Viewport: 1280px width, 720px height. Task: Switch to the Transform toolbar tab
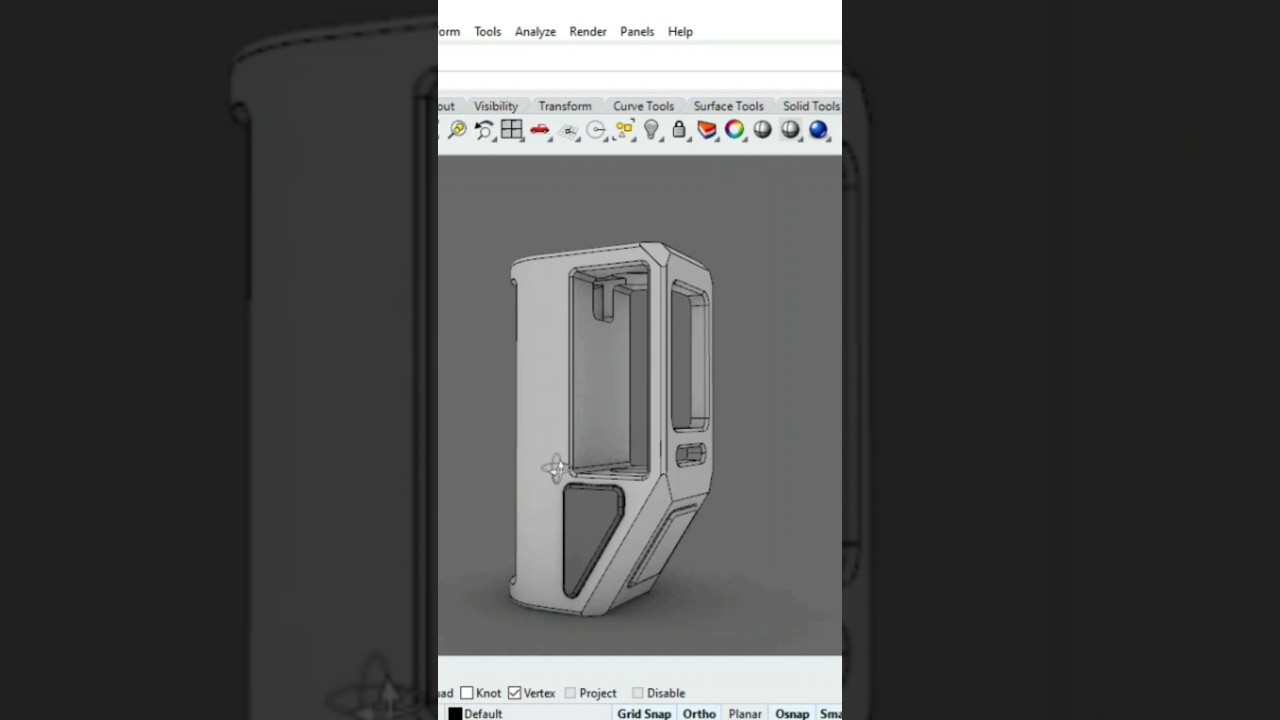(x=565, y=106)
